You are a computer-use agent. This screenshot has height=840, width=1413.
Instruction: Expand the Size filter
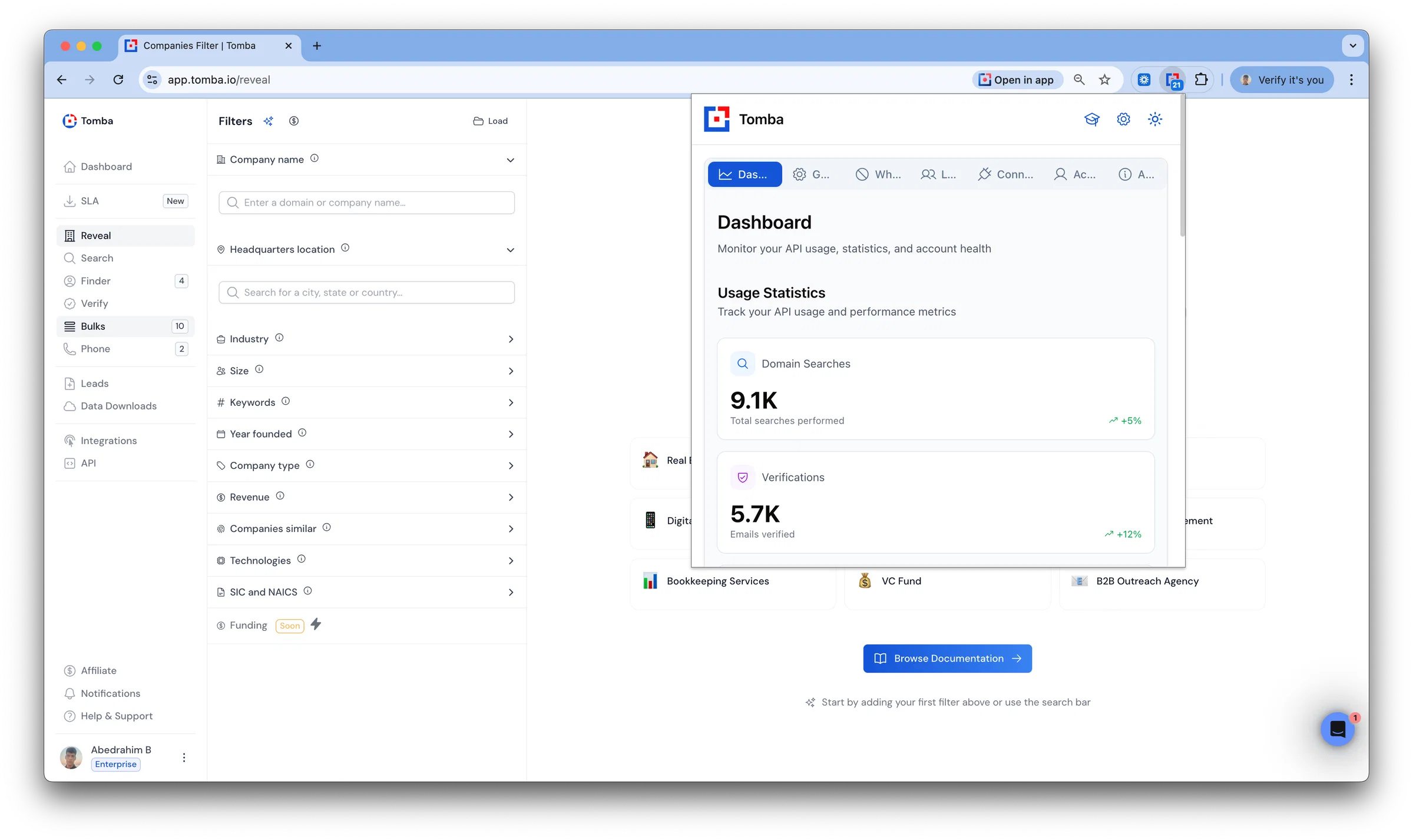[x=511, y=371]
